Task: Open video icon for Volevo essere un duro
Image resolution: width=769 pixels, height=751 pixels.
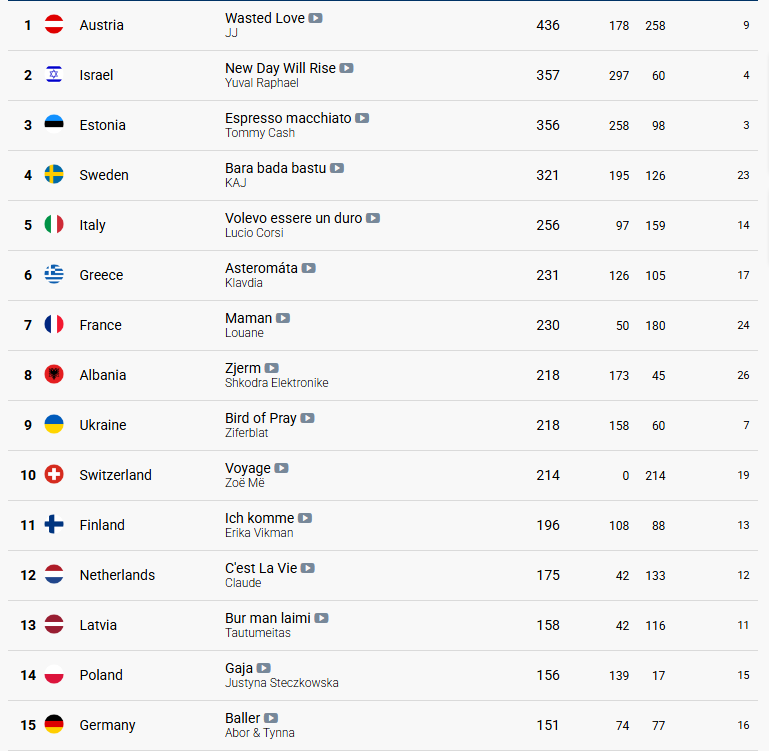Action: click(x=373, y=218)
